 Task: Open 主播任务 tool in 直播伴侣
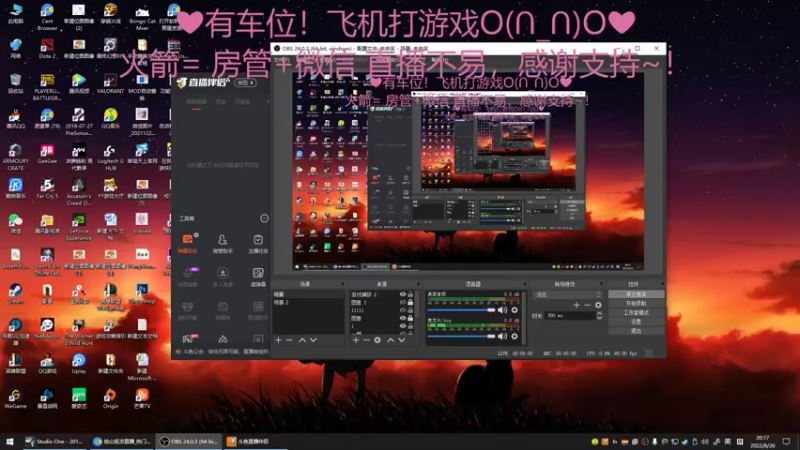tap(258, 243)
